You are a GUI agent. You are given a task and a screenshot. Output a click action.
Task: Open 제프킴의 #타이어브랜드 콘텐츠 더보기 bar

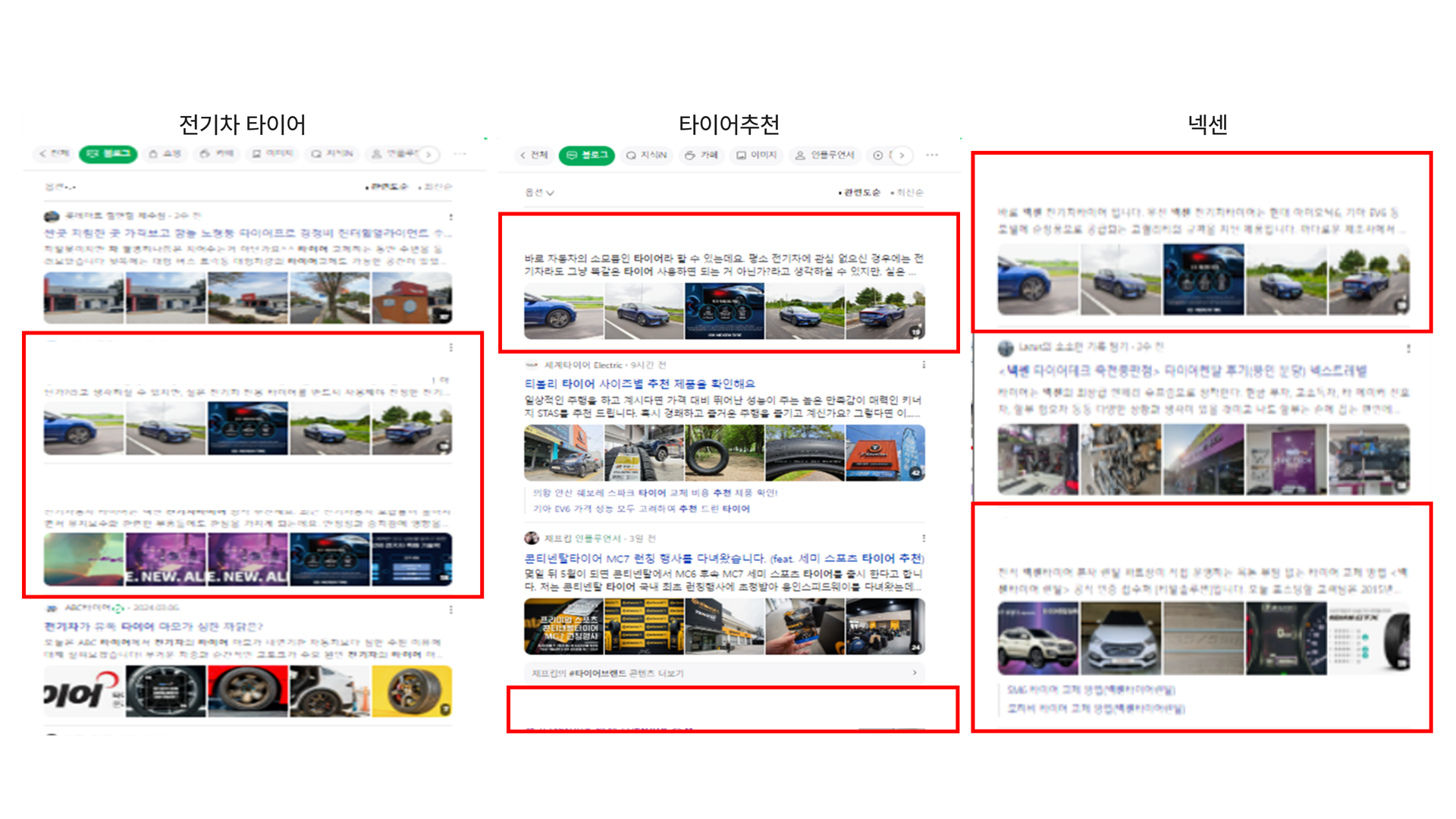pos(724,673)
